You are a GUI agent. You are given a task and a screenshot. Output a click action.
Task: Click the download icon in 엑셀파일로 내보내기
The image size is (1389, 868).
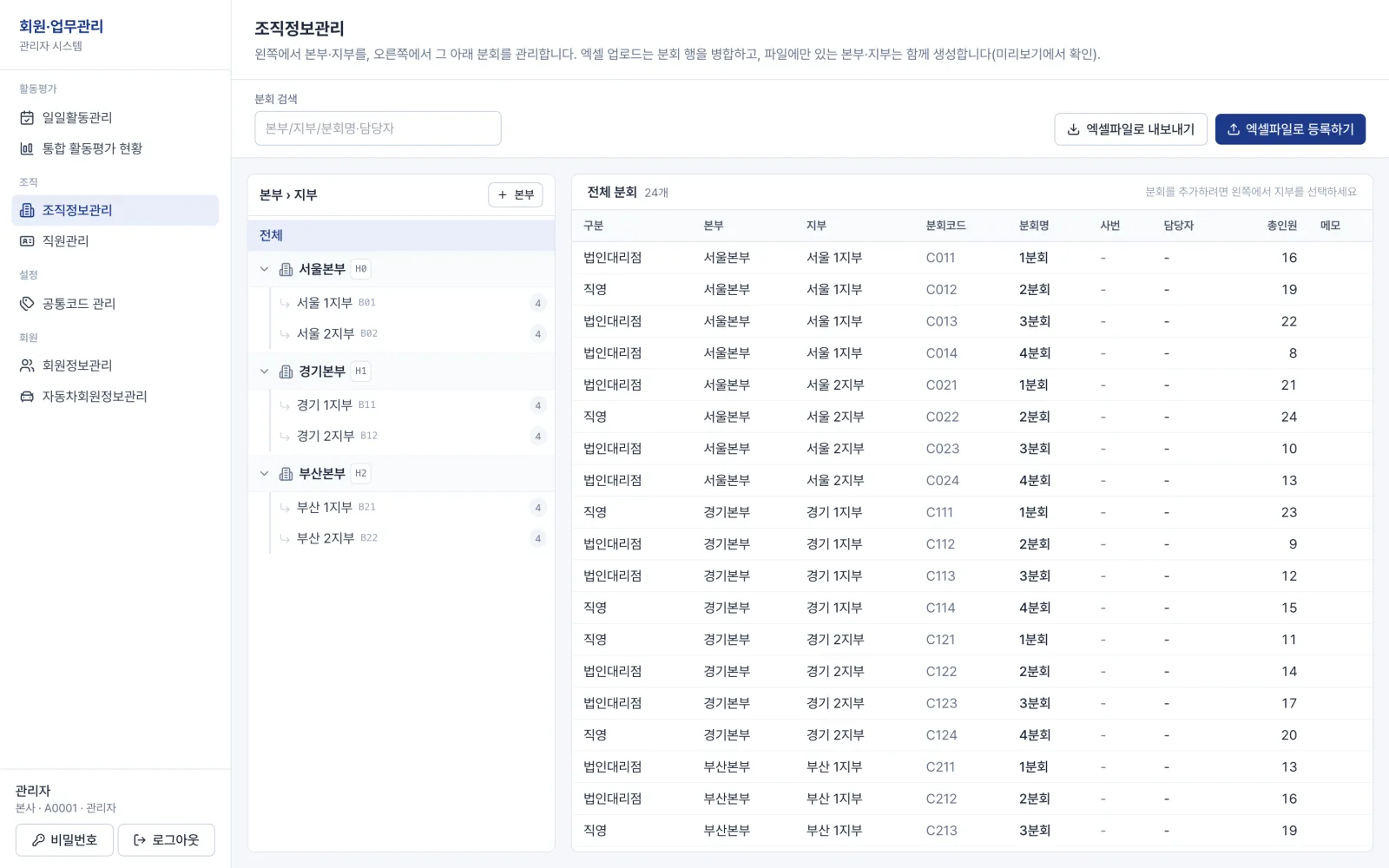(1073, 129)
